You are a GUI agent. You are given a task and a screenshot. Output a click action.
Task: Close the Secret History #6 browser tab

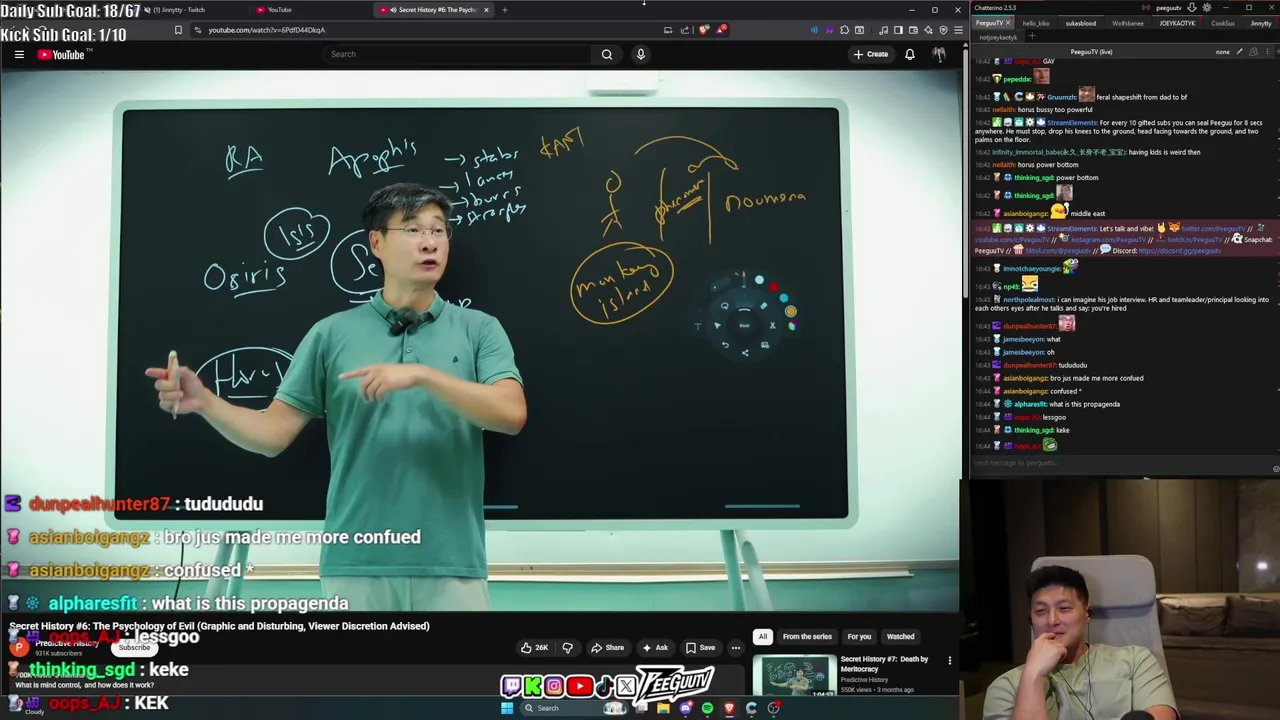tap(486, 10)
